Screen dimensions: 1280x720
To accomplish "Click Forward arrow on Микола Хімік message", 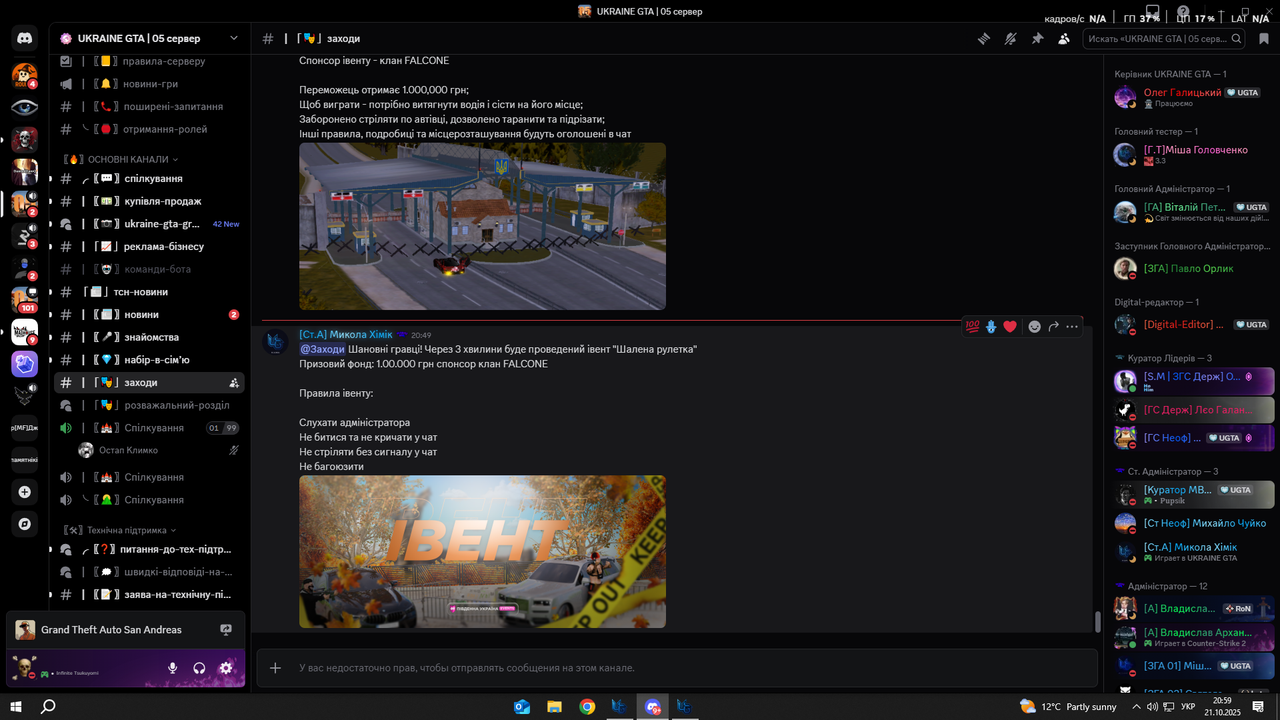I will 1054,326.
